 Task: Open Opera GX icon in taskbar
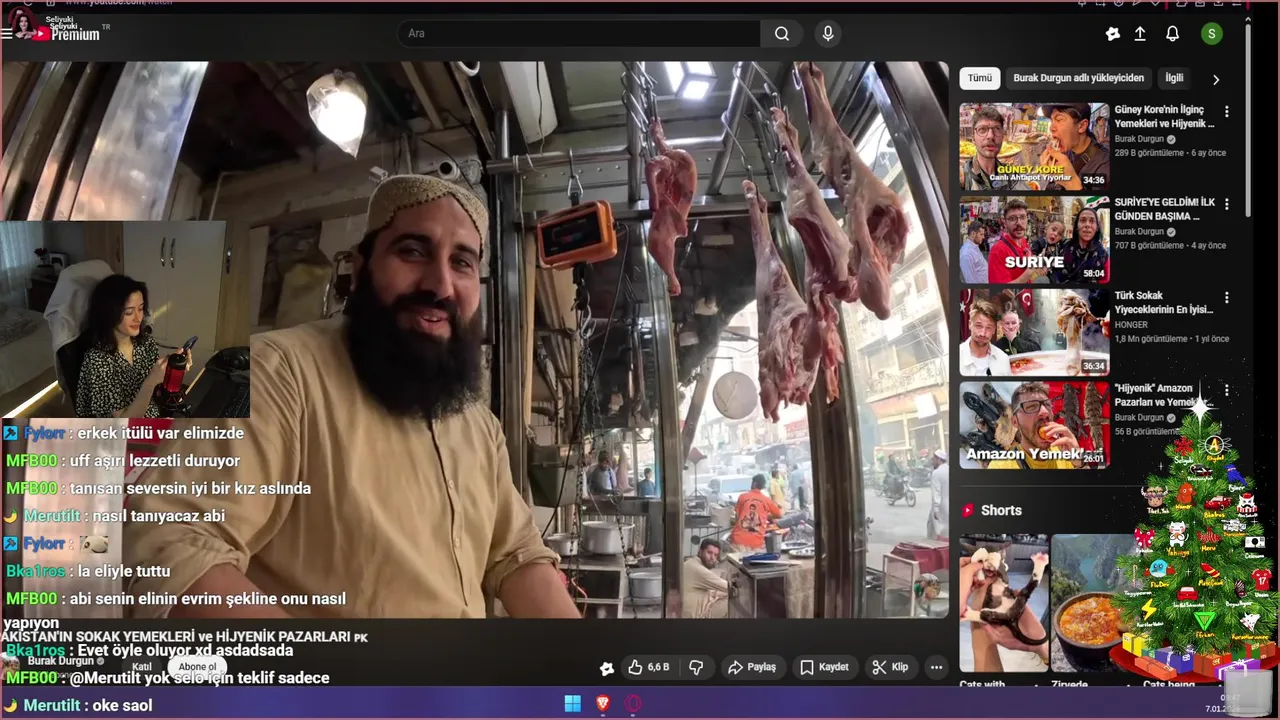click(633, 704)
